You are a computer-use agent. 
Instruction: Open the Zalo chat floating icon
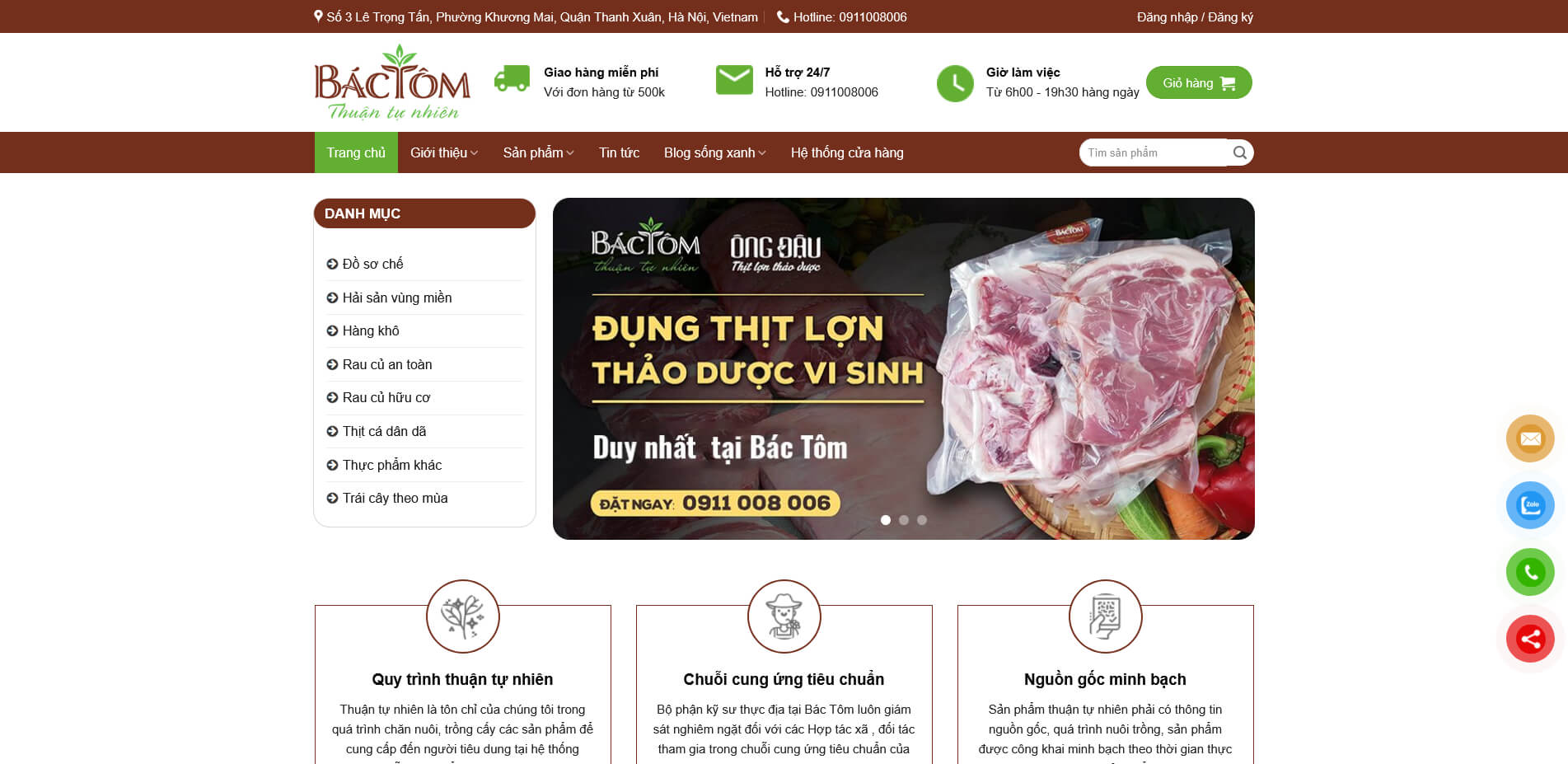click(x=1530, y=505)
